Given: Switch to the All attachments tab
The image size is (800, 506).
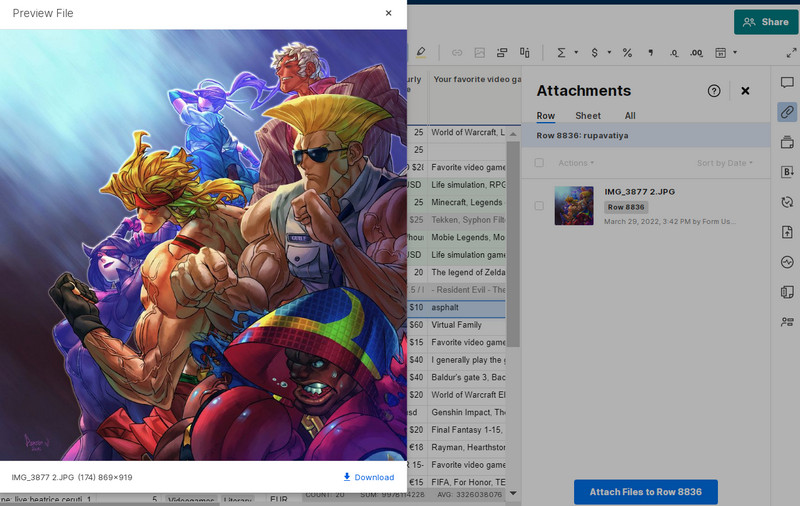Looking at the screenshot, I should tap(630, 116).
